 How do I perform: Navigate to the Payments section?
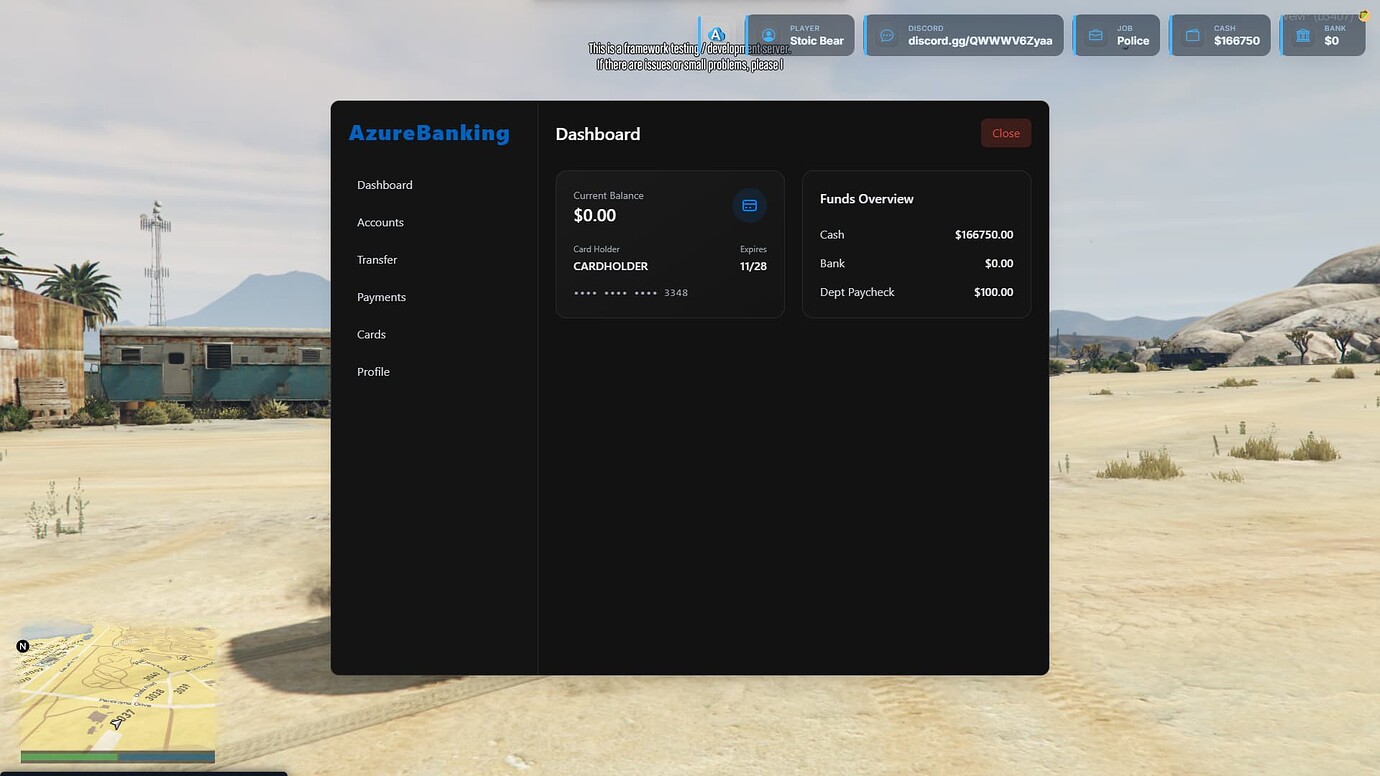pyautogui.click(x=381, y=296)
